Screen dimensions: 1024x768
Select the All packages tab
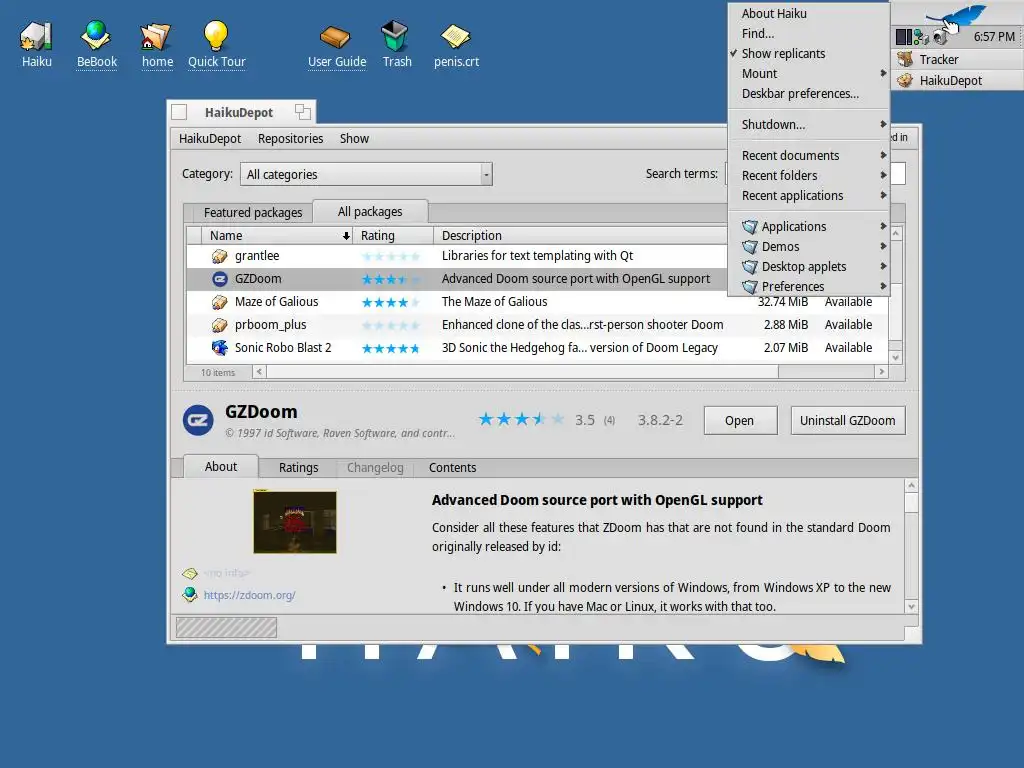(x=370, y=212)
